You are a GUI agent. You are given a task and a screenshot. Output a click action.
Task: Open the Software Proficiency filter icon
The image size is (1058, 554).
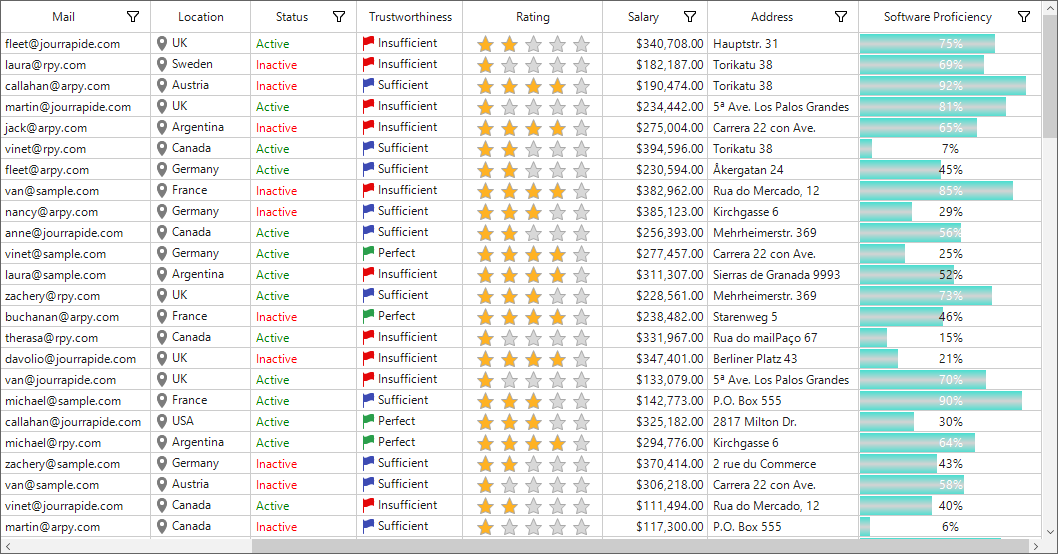tap(1024, 17)
